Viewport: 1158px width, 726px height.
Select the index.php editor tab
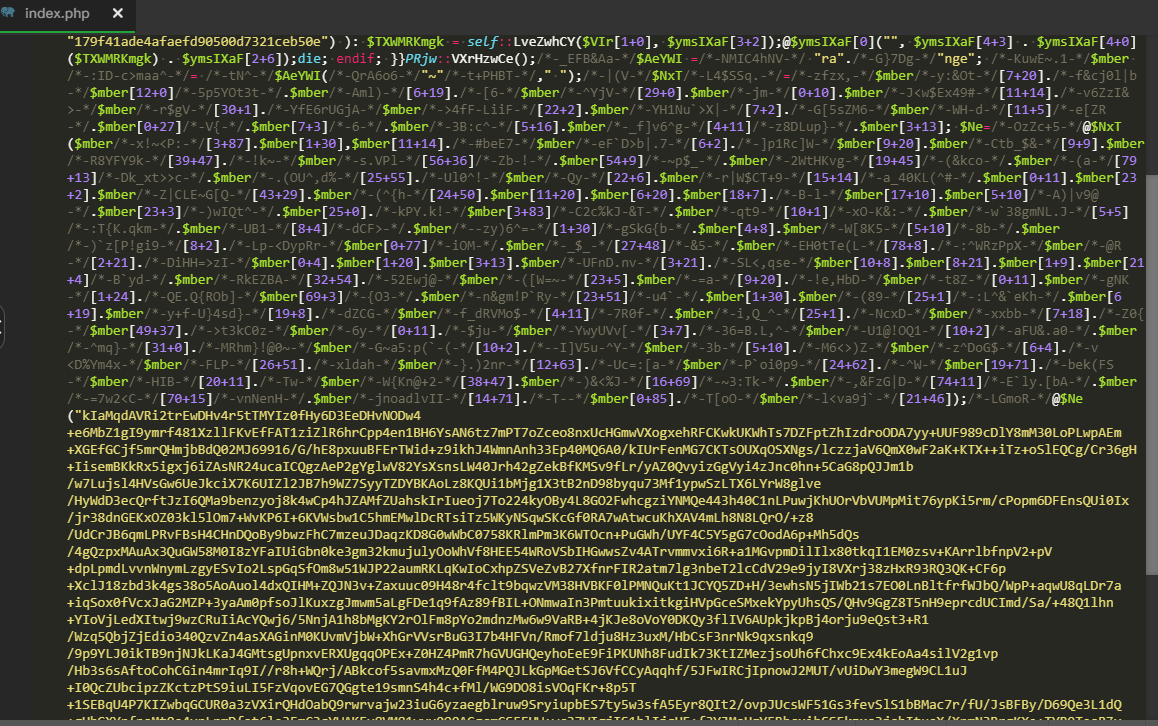pyautogui.click(x=68, y=14)
